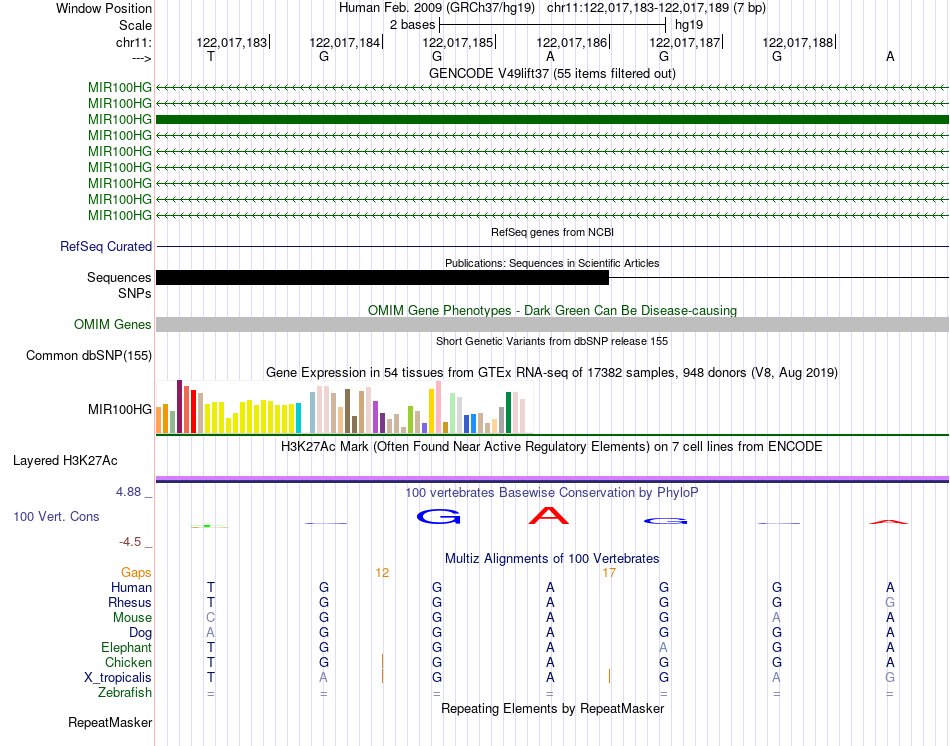
Task: Open the H3K27Ac Mark track title
Action: tap(552, 447)
